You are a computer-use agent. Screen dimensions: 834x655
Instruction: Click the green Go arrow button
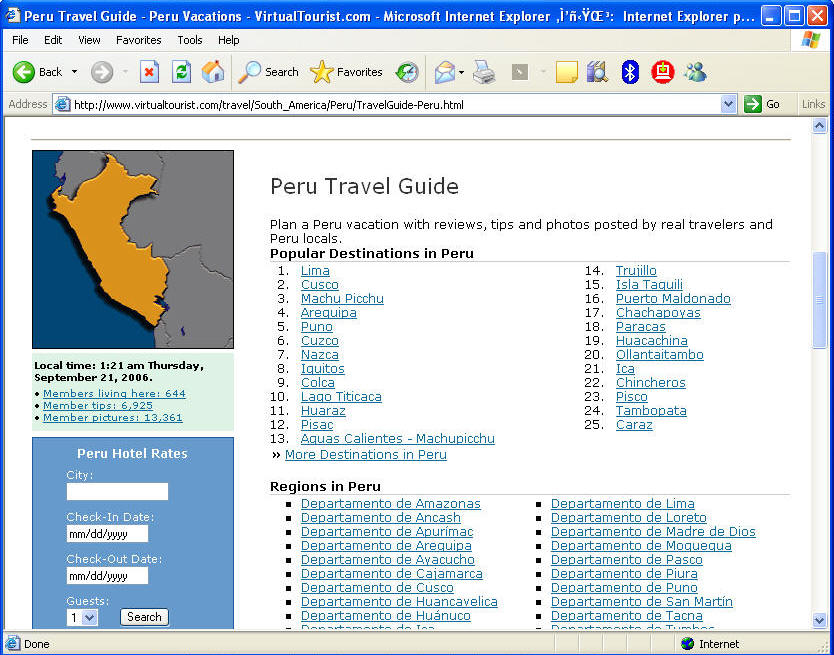click(x=753, y=104)
